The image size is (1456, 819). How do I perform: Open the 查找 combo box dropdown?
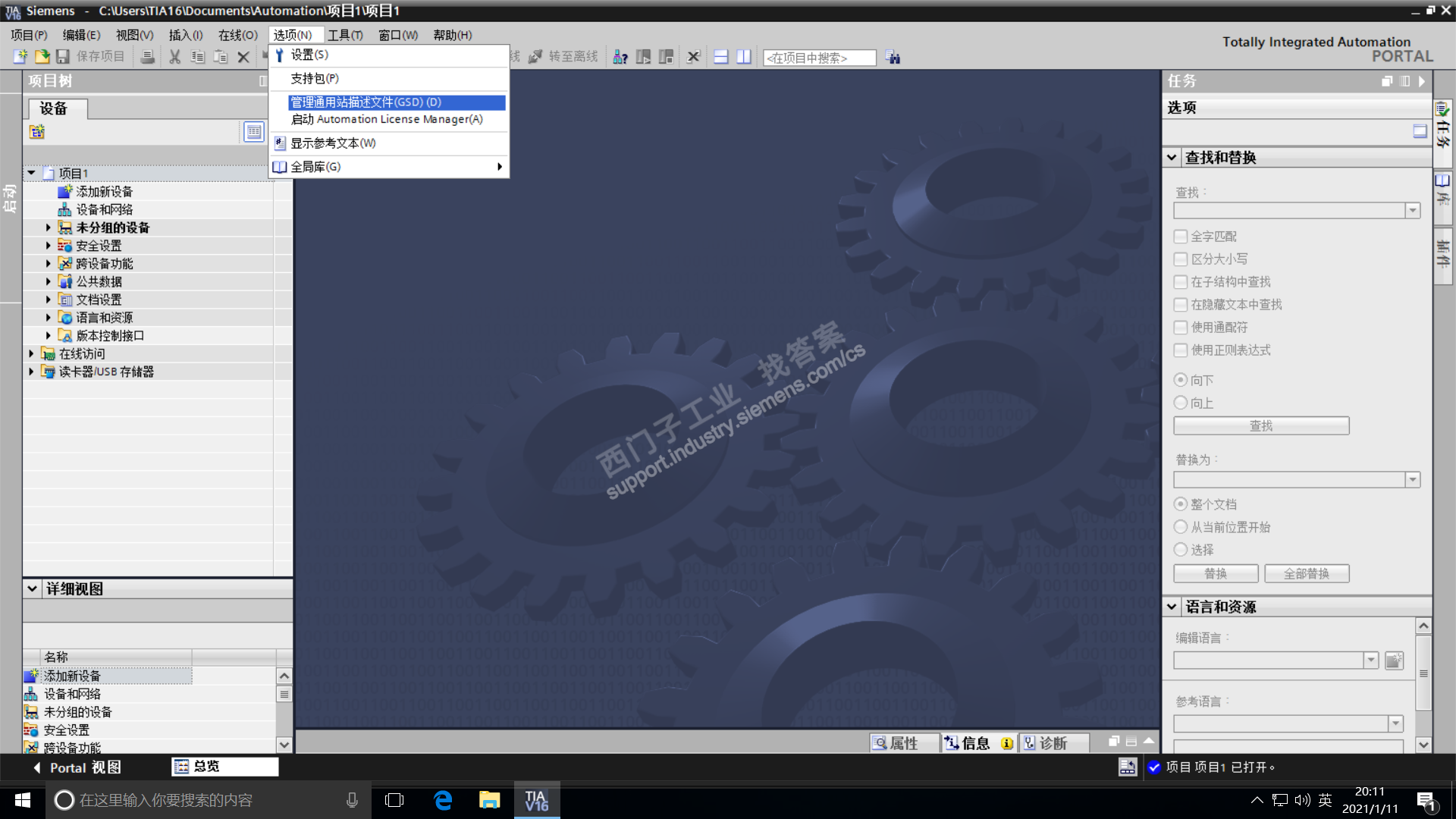click(x=1412, y=211)
